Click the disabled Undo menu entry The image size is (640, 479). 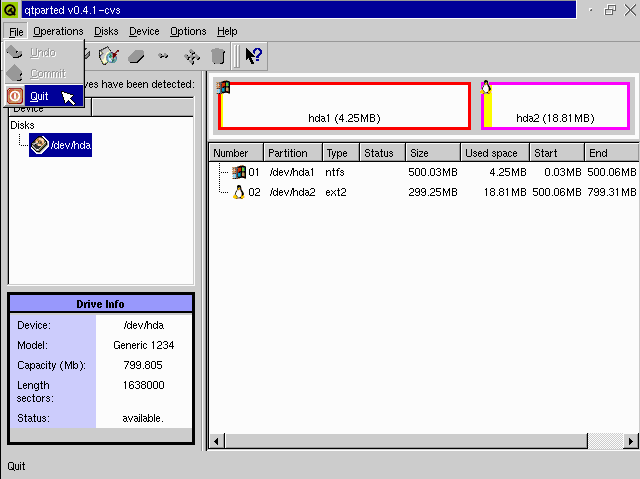point(44,53)
